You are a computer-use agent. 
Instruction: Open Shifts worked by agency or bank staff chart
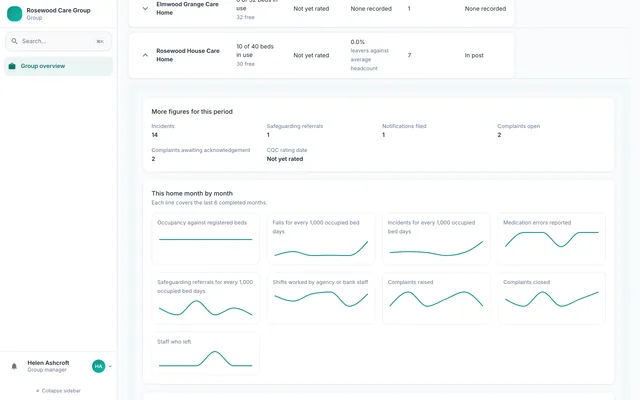[321, 298]
